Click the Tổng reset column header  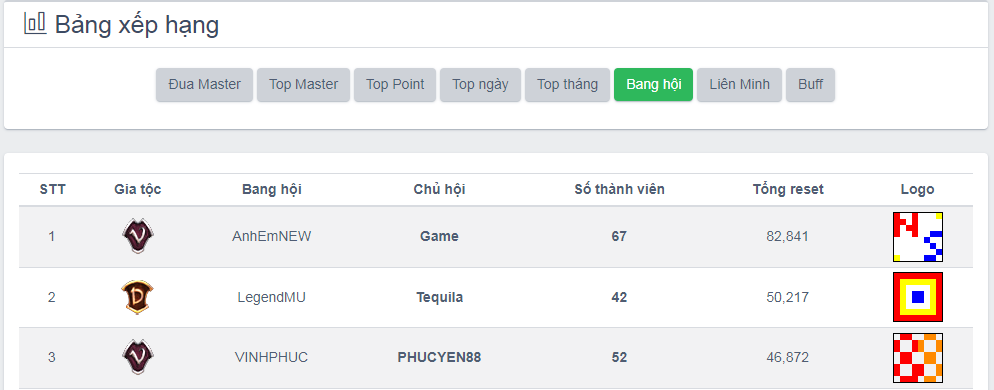tap(789, 189)
